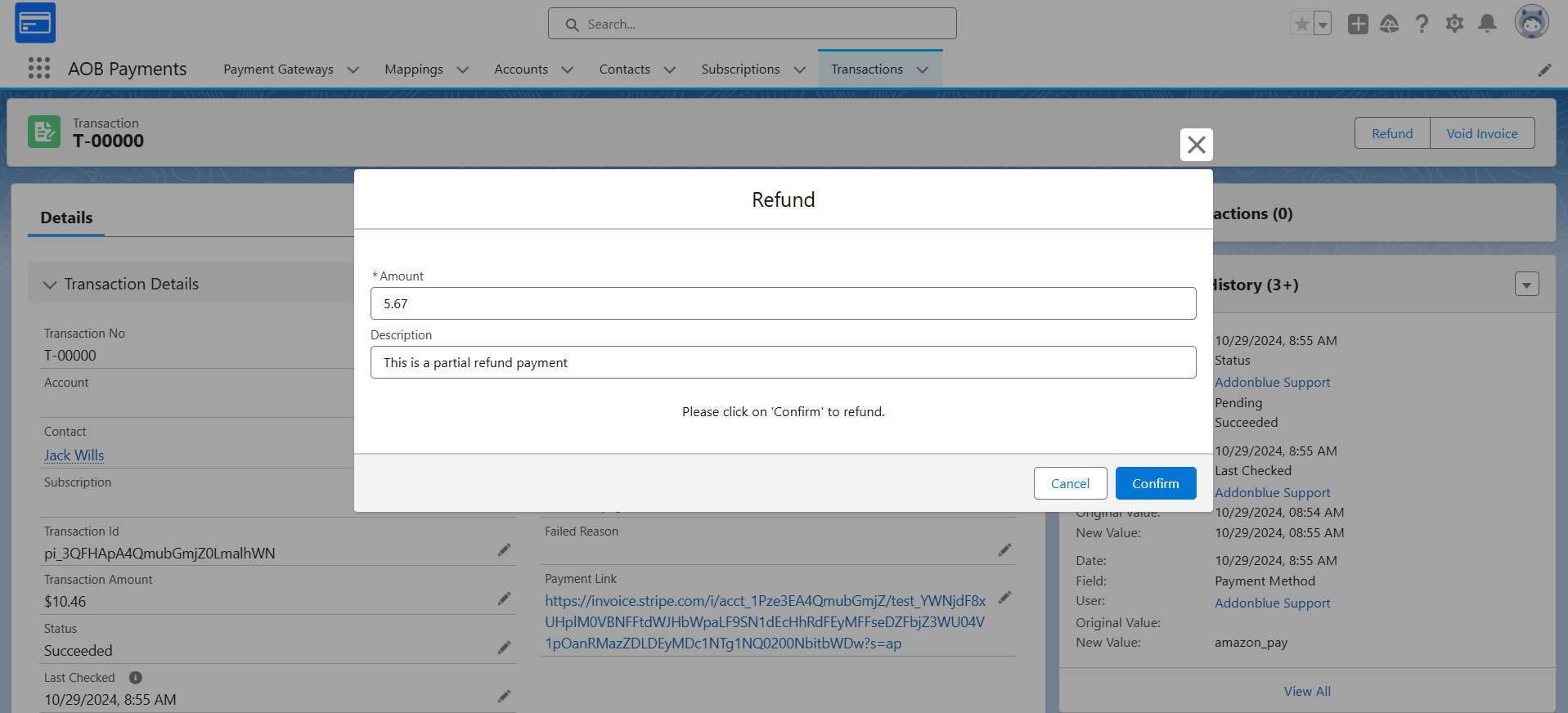Image resolution: width=1568 pixels, height=713 pixels.
Task: Click the T-00000 Transaction No value
Action: (70, 356)
